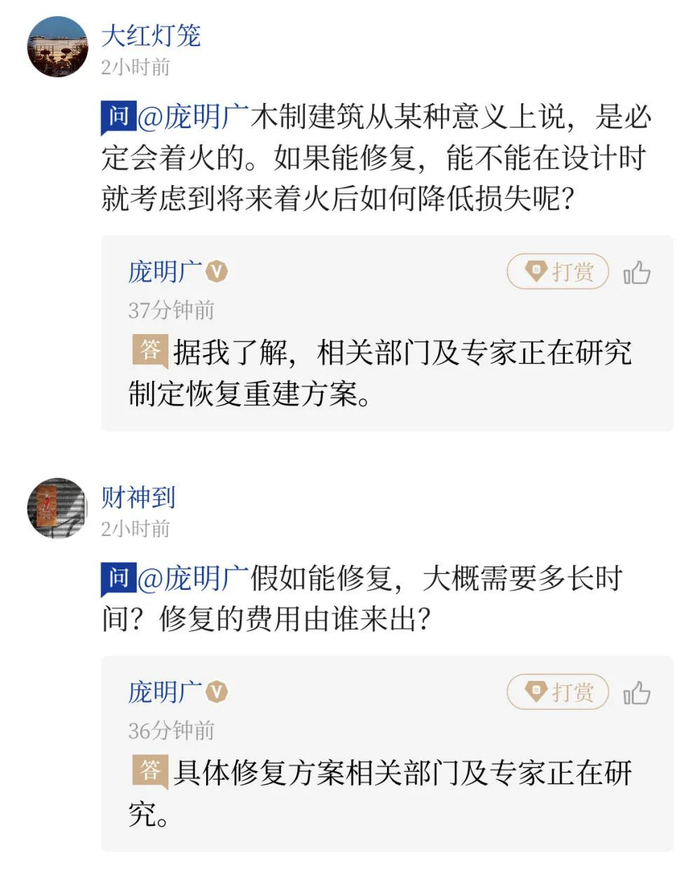
Task: Click the 答 tag icon in second answer
Action: (150, 771)
